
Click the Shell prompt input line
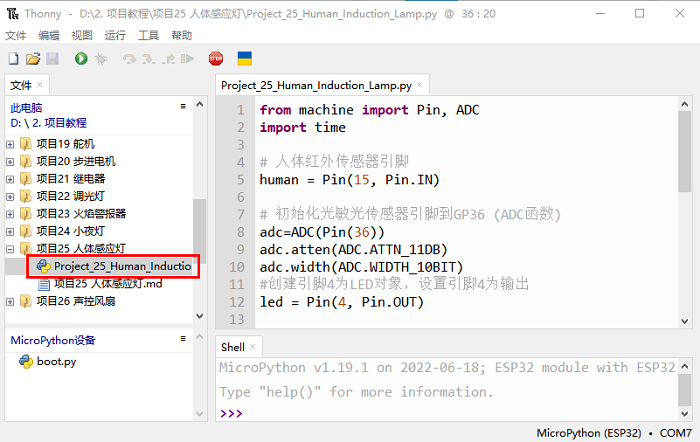tap(450, 413)
